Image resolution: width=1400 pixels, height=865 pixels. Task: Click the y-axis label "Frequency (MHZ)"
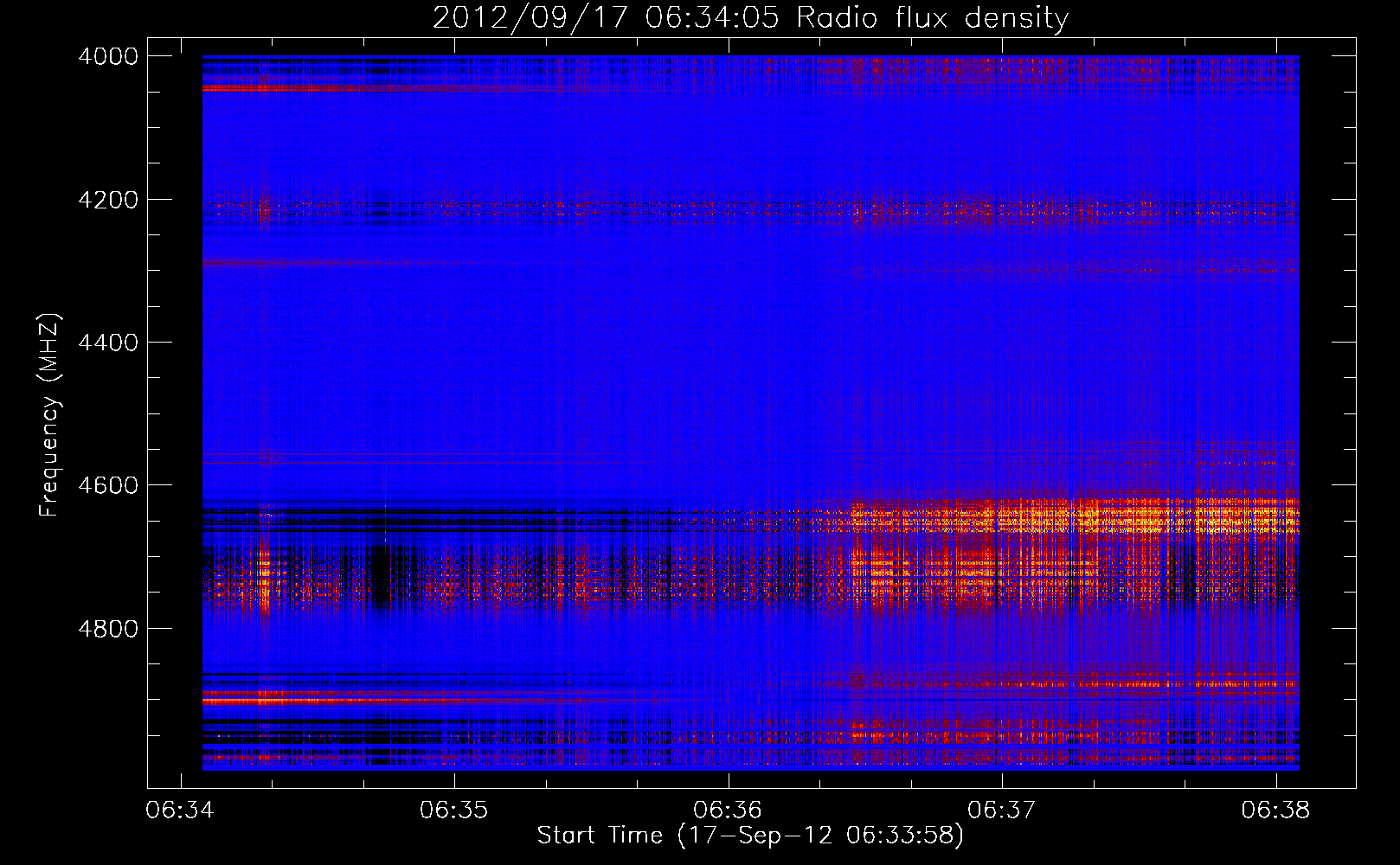pyautogui.click(x=50, y=414)
